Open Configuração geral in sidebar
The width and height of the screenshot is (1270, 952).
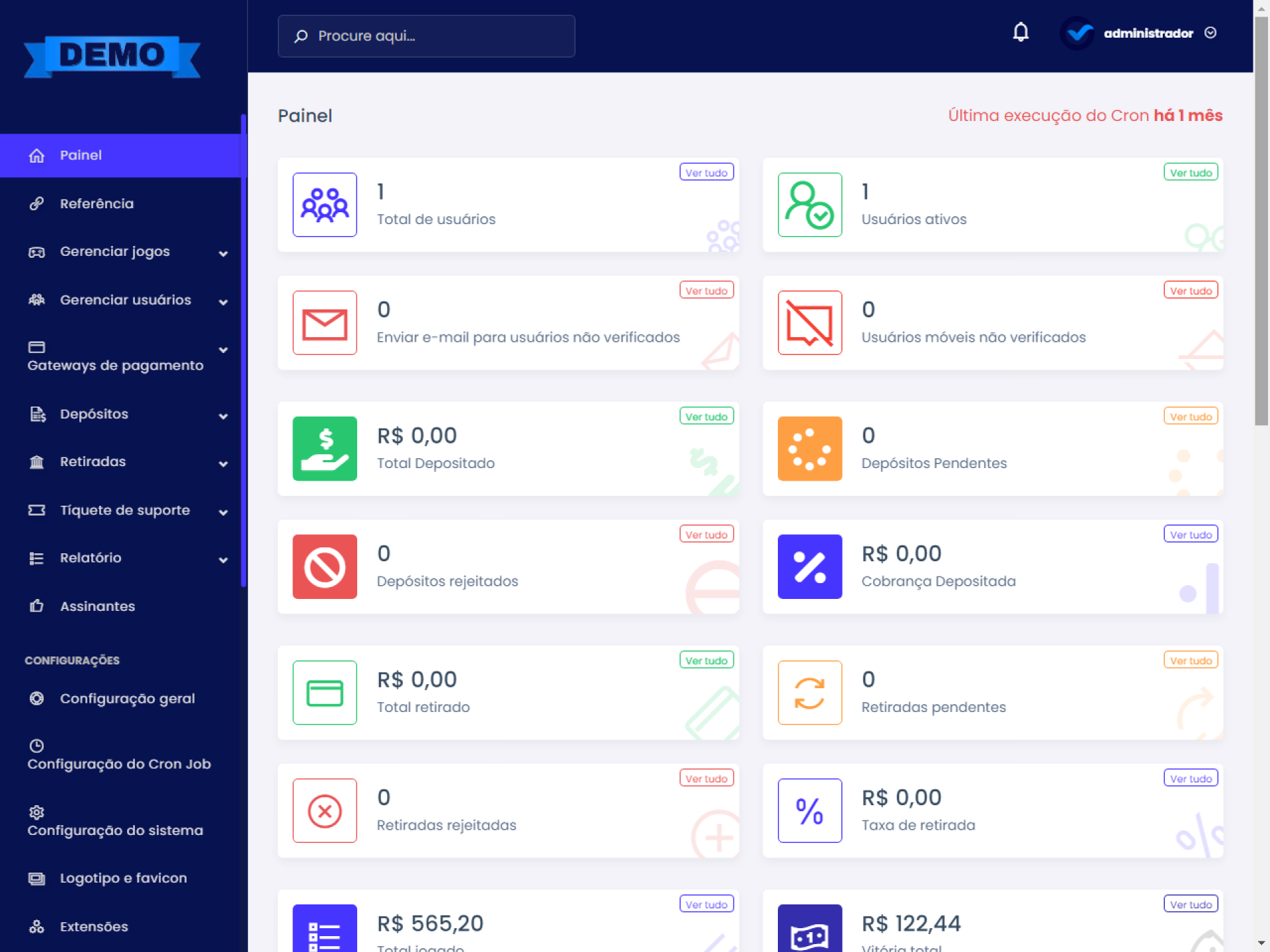[123, 698]
